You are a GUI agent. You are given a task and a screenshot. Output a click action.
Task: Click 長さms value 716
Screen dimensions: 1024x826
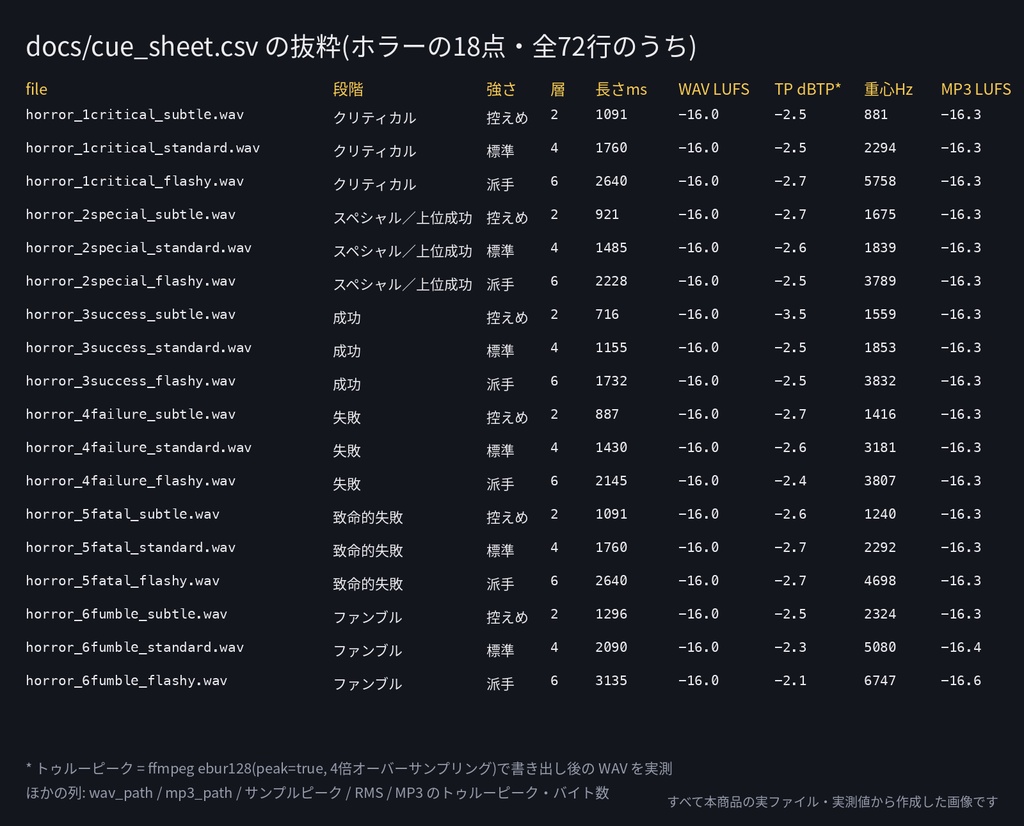607,314
